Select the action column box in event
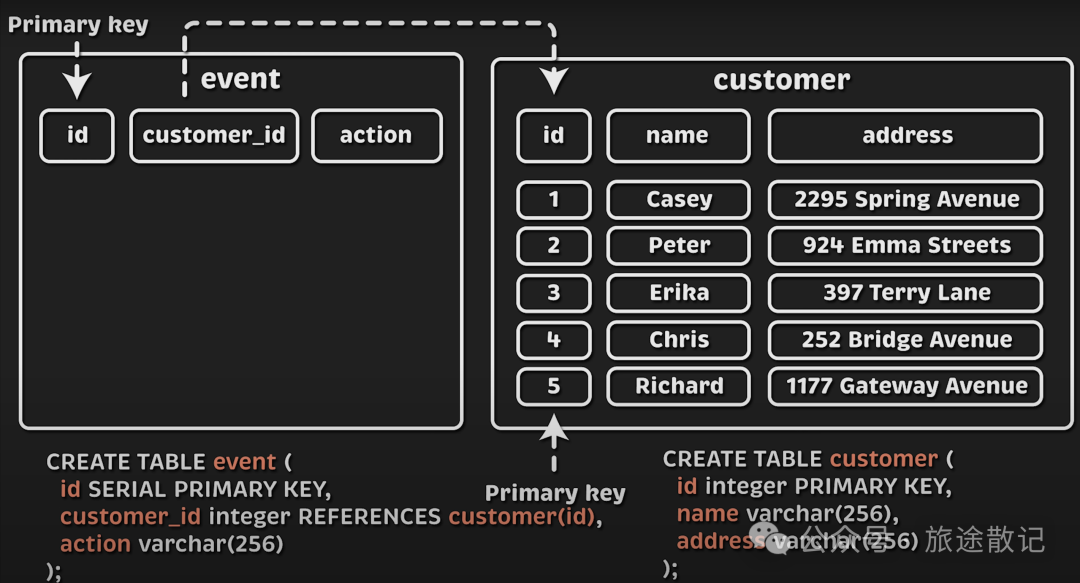Screen dimensions: 1080x583 coord(376,136)
